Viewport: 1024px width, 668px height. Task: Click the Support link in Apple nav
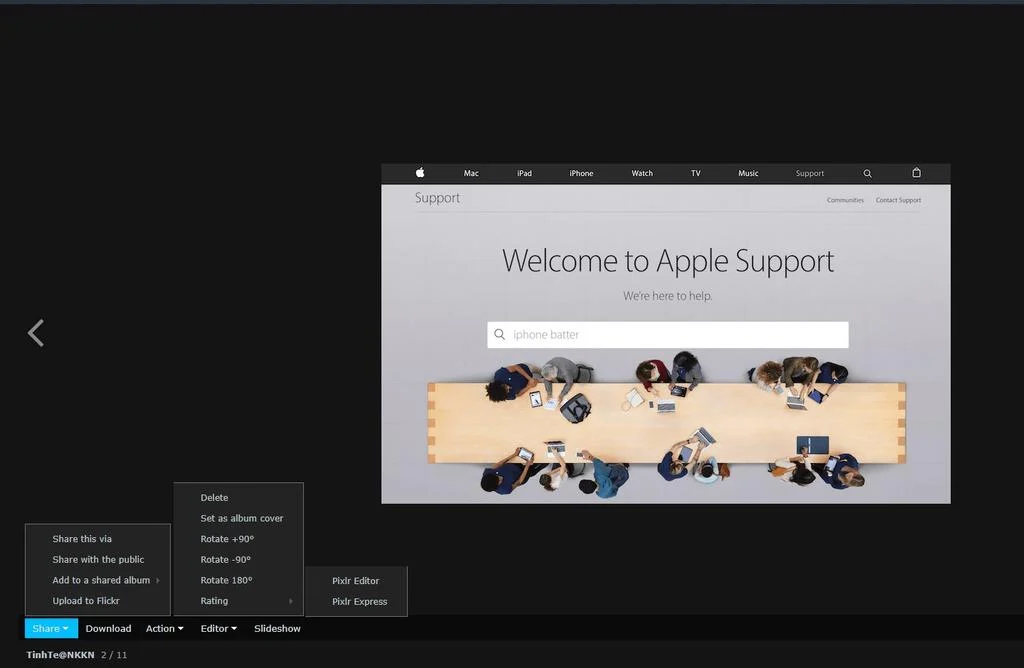coord(810,173)
